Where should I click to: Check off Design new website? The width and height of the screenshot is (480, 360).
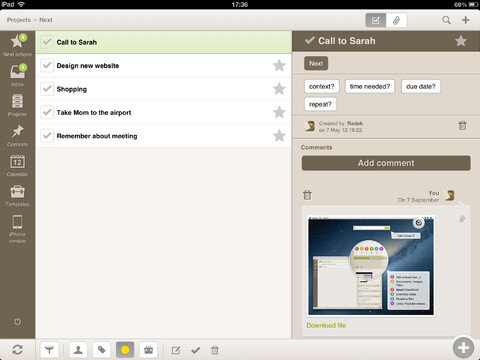[47, 65]
